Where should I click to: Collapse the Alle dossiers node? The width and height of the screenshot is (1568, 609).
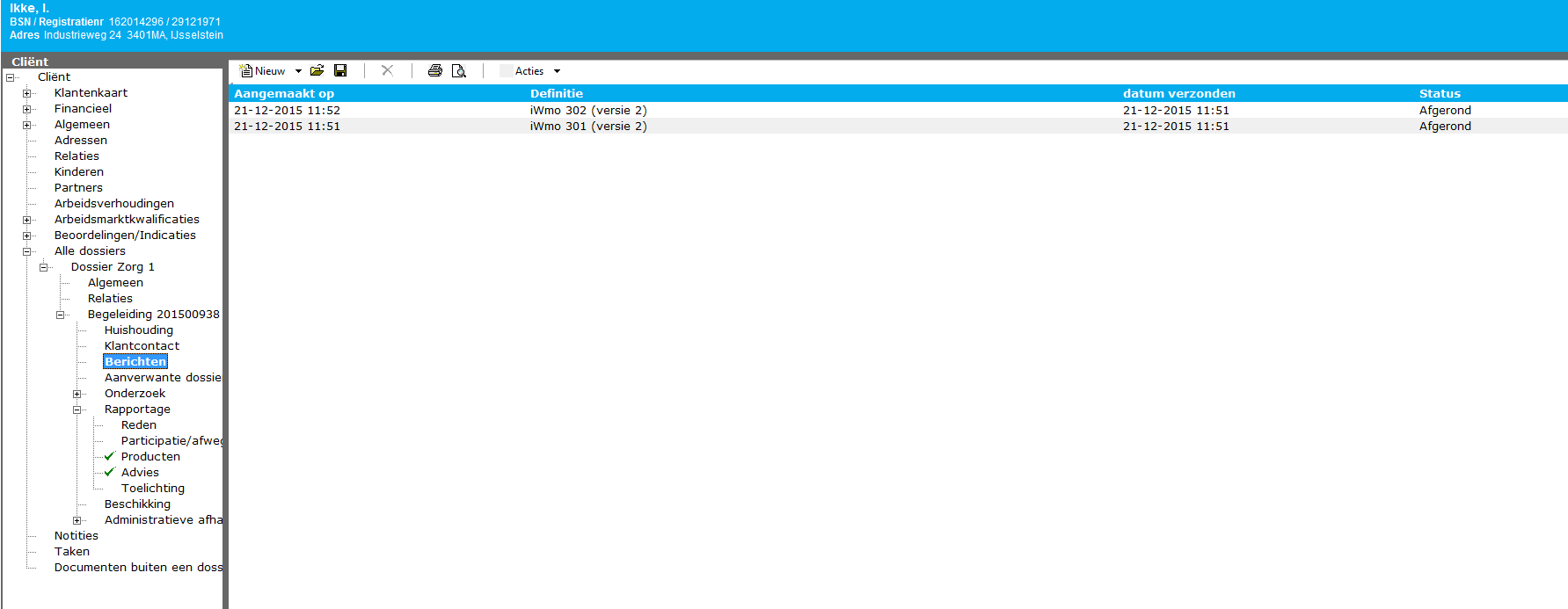(27, 251)
